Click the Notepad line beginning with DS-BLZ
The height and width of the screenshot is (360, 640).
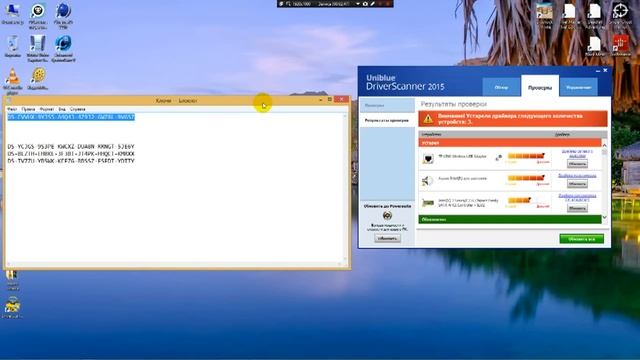(x=71, y=154)
